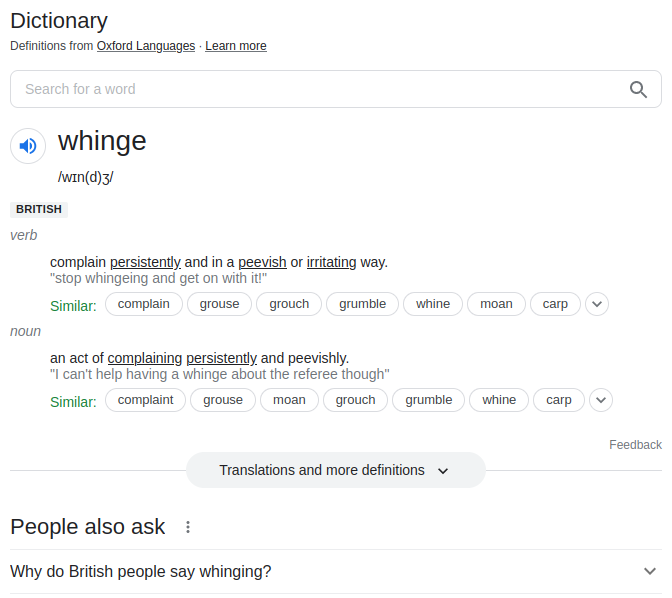
Task: Click 'complaining' in the noun definition
Action: [x=145, y=358]
